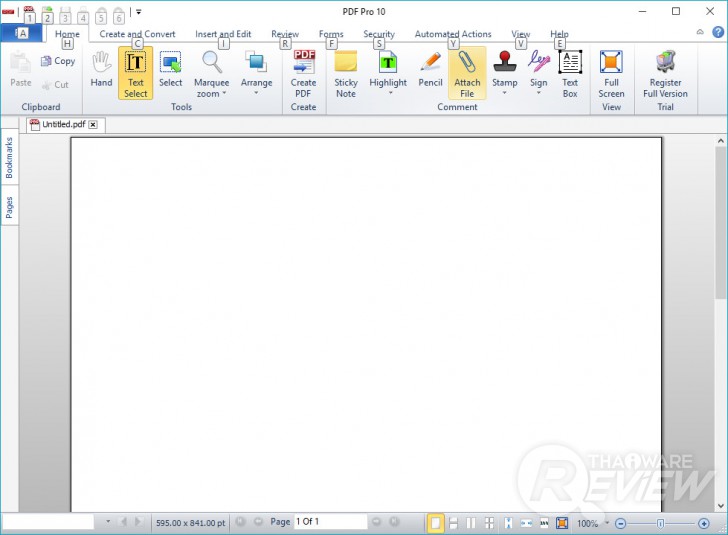Click the Marquee zoom magnifier icon
Image resolution: width=728 pixels, height=535 pixels.
212,62
